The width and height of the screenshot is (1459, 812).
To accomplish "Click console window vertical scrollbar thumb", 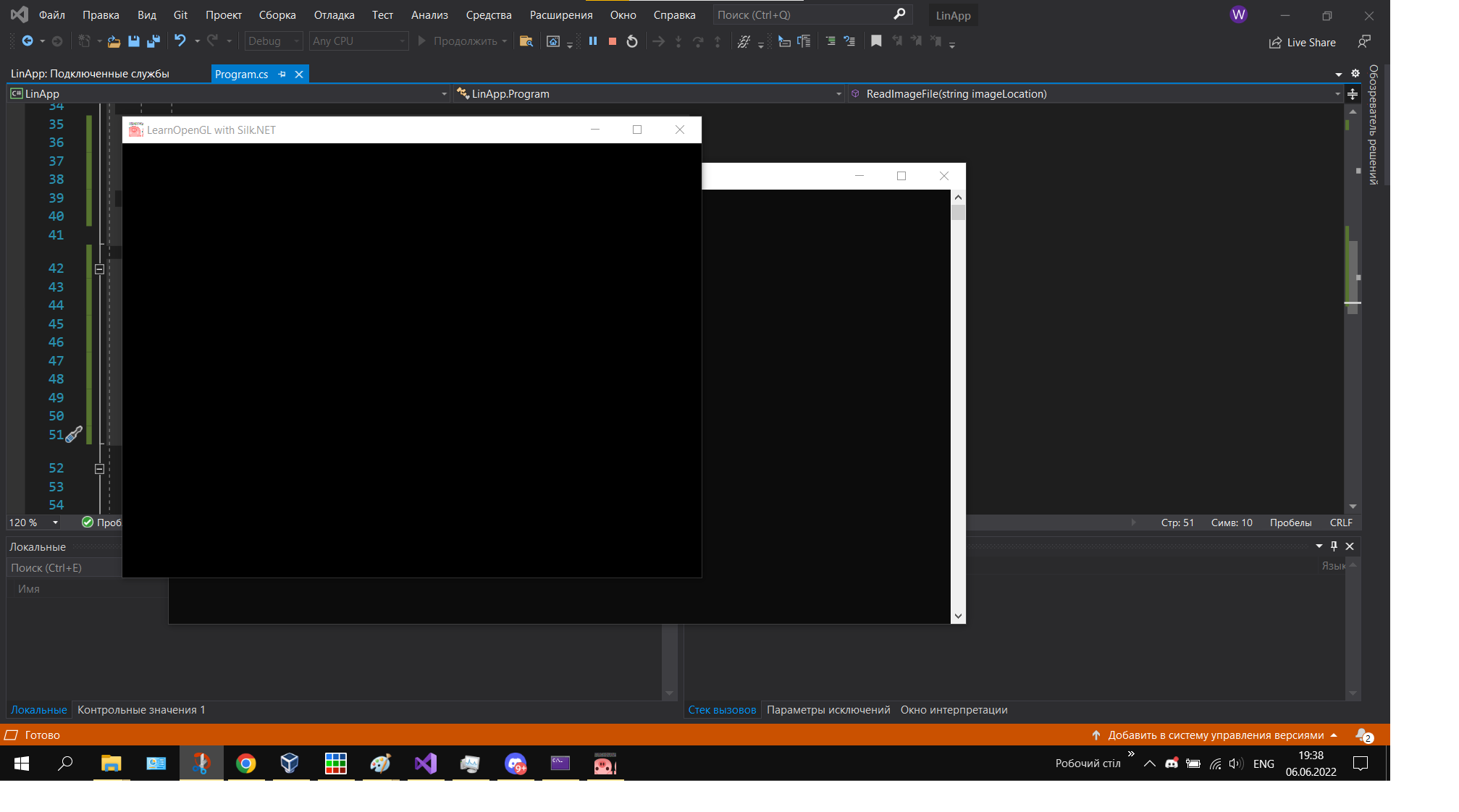I will tap(958, 213).
